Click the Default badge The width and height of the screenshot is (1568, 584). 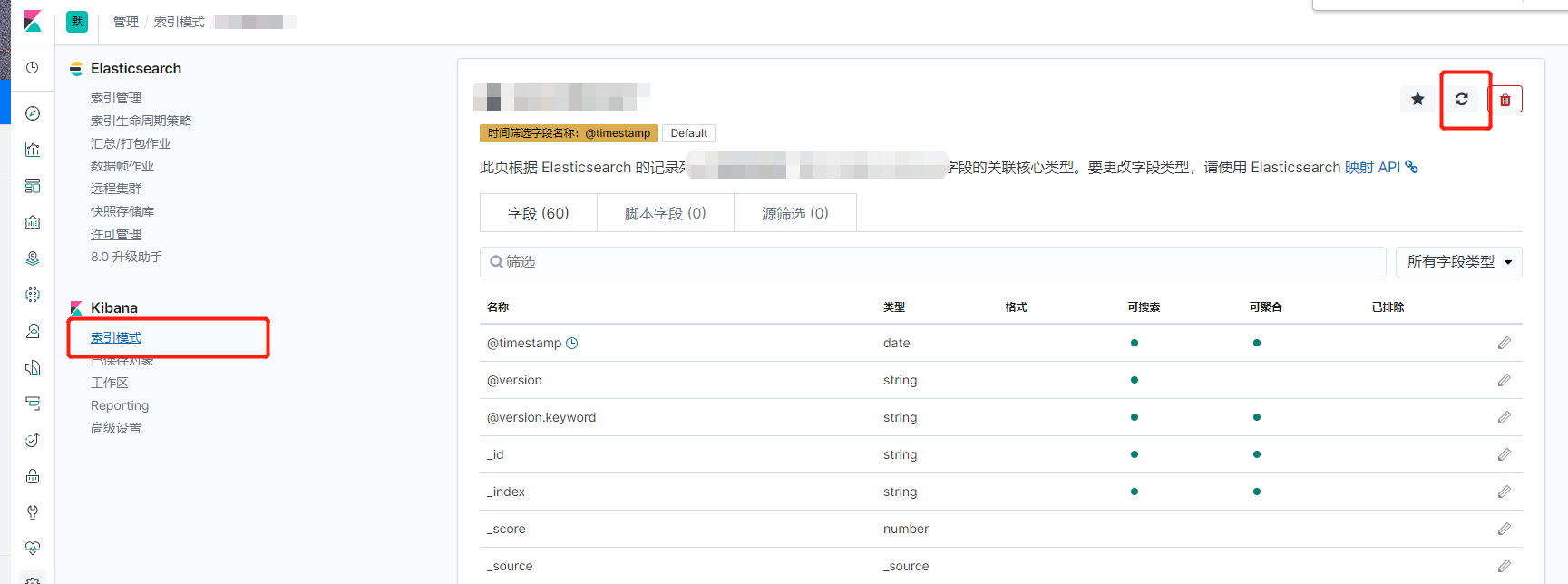click(689, 133)
